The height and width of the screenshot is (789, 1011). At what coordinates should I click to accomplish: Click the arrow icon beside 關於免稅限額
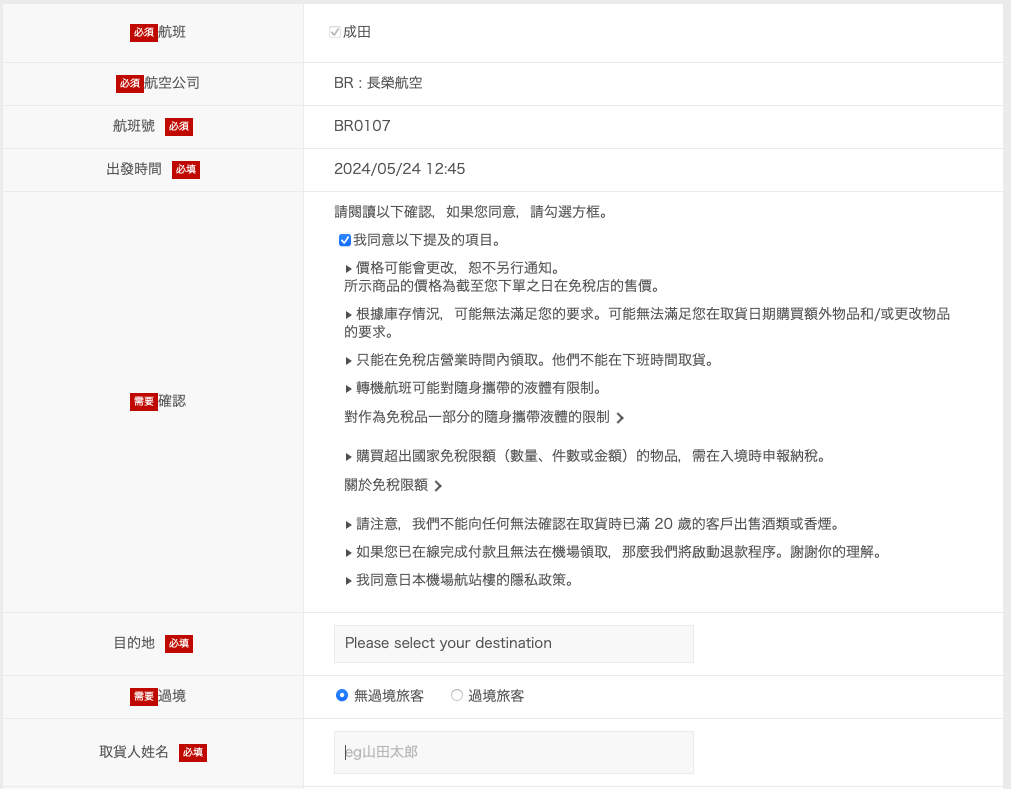pos(438,486)
